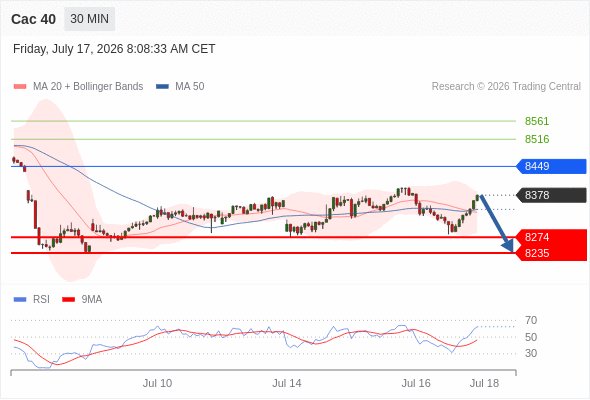Click the Jul 14 date axis label

point(287,383)
